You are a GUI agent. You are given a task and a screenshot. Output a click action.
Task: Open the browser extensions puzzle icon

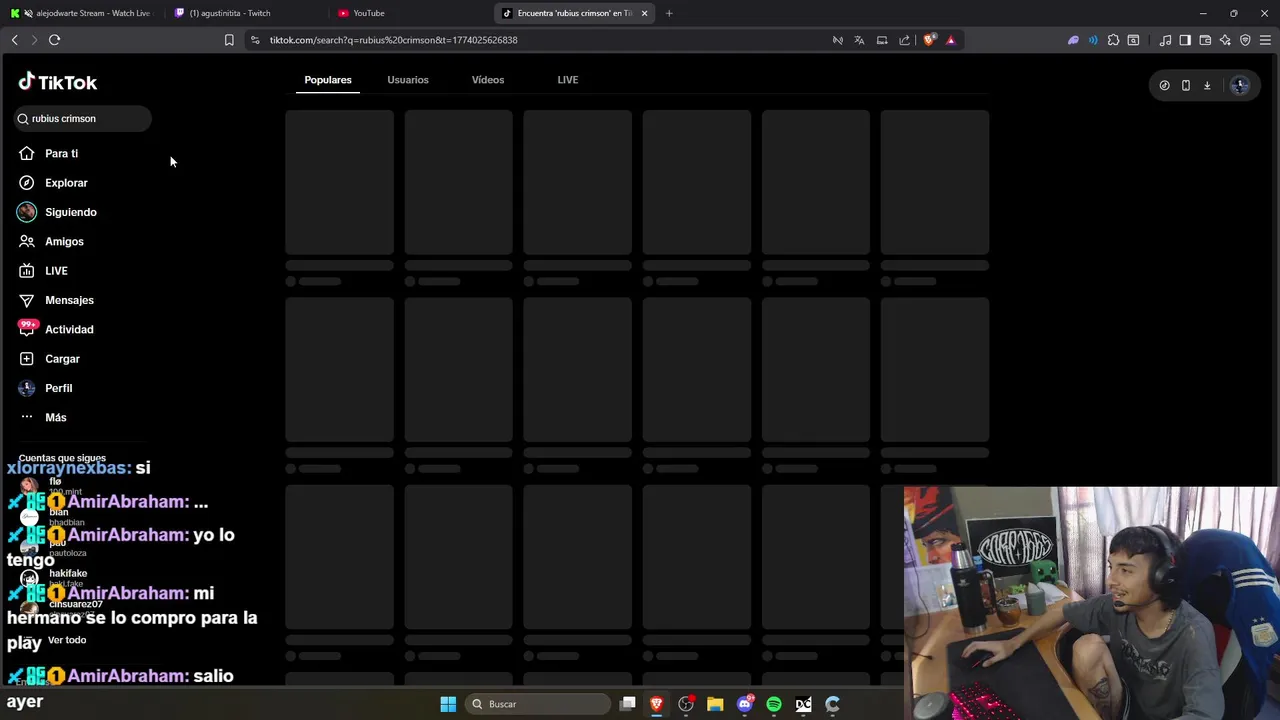[1113, 40]
